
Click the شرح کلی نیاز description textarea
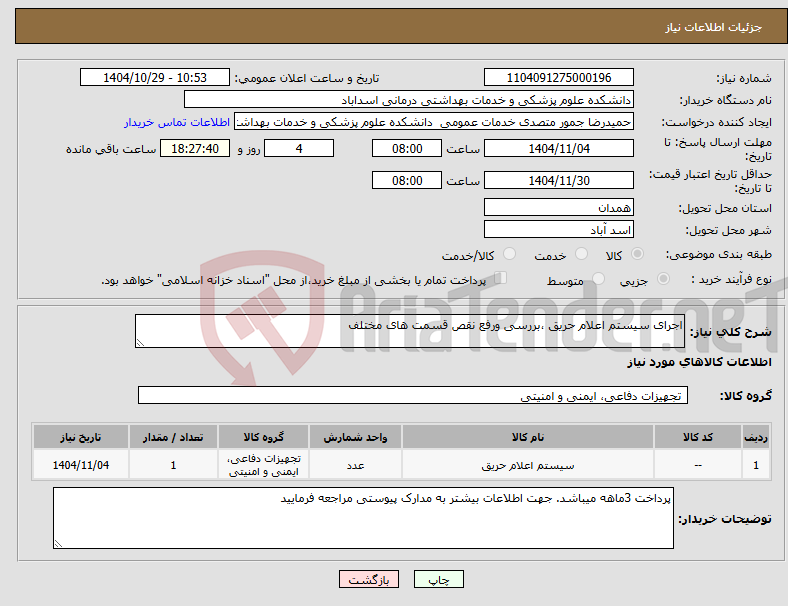[410, 331]
